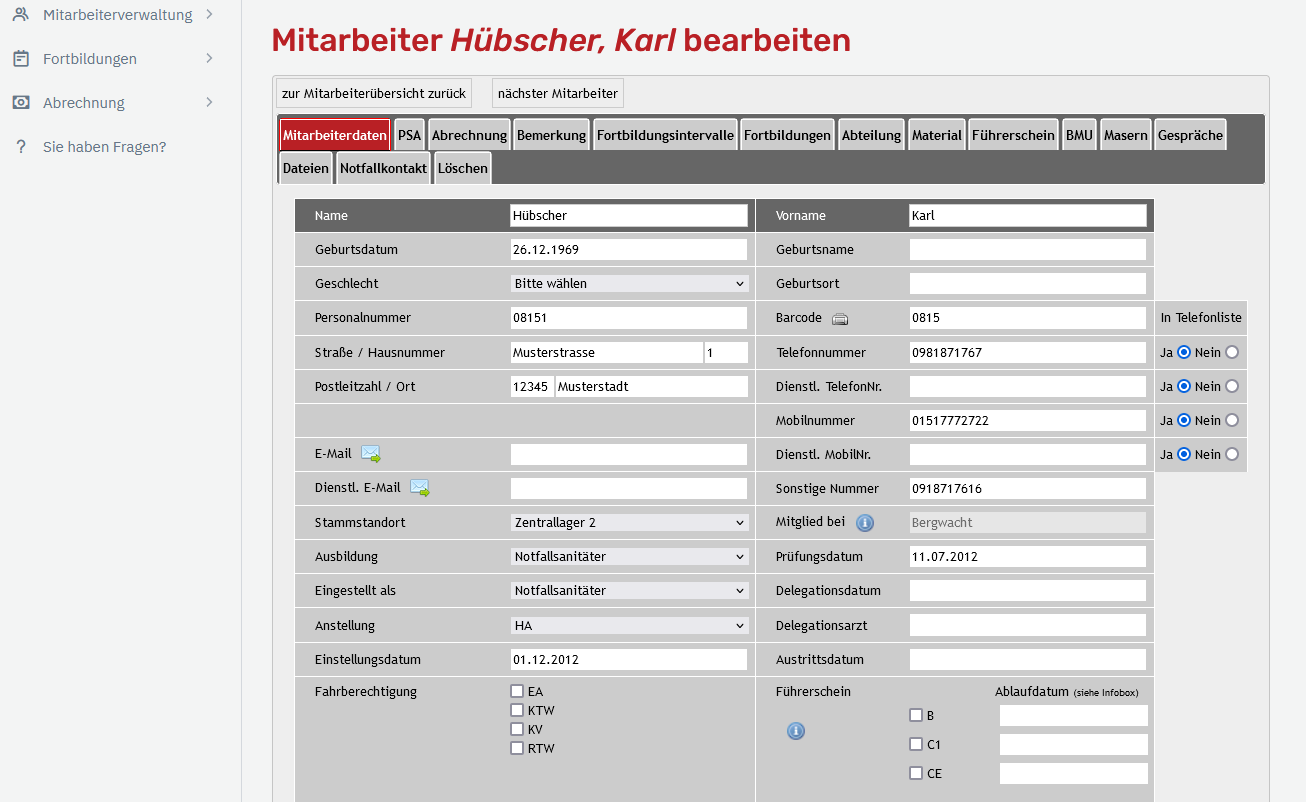Click the Mobilnummer input field
This screenshot has width=1306, height=802.
1028,420
